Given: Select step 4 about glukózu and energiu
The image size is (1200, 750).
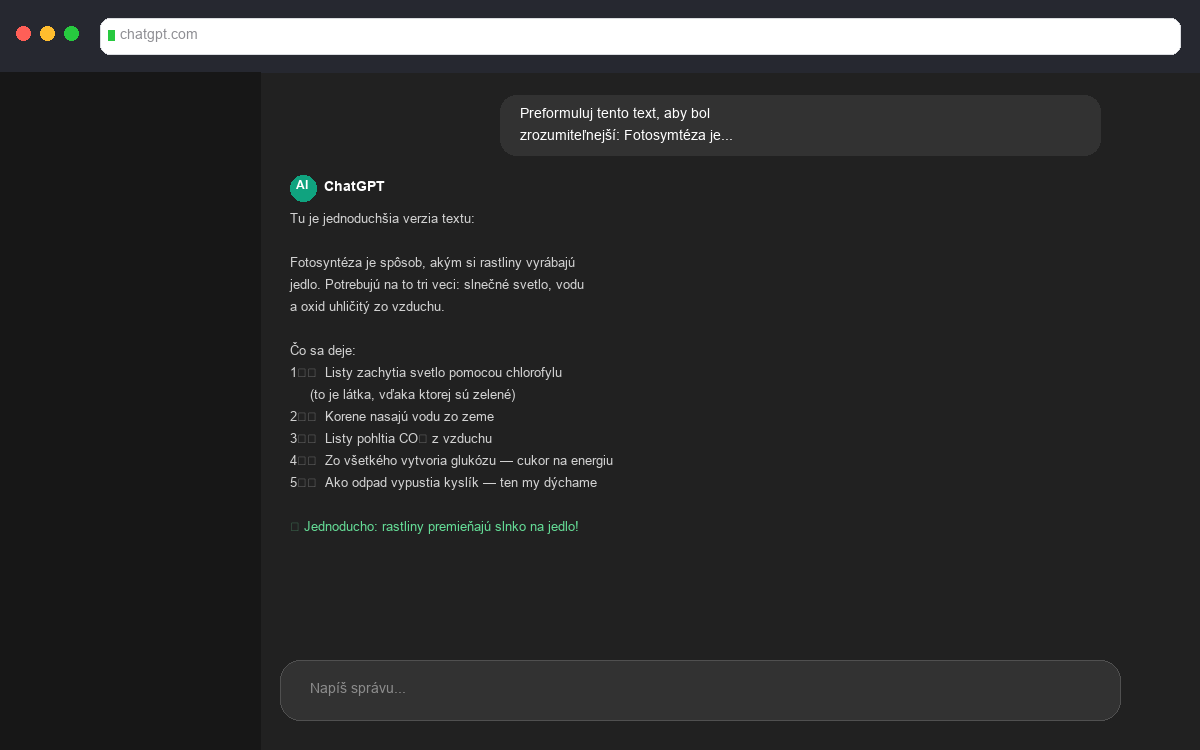Looking at the screenshot, I should pos(468,460).
